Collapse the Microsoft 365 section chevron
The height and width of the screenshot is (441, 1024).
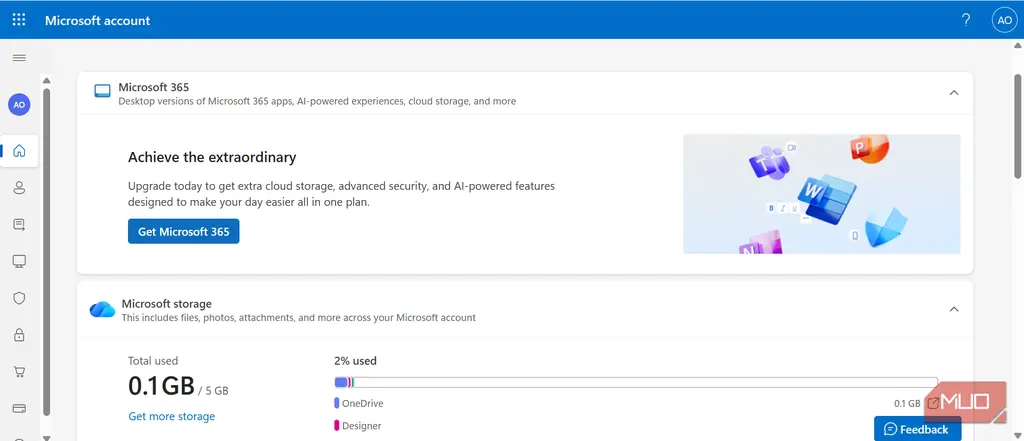[x=953, y=93]
